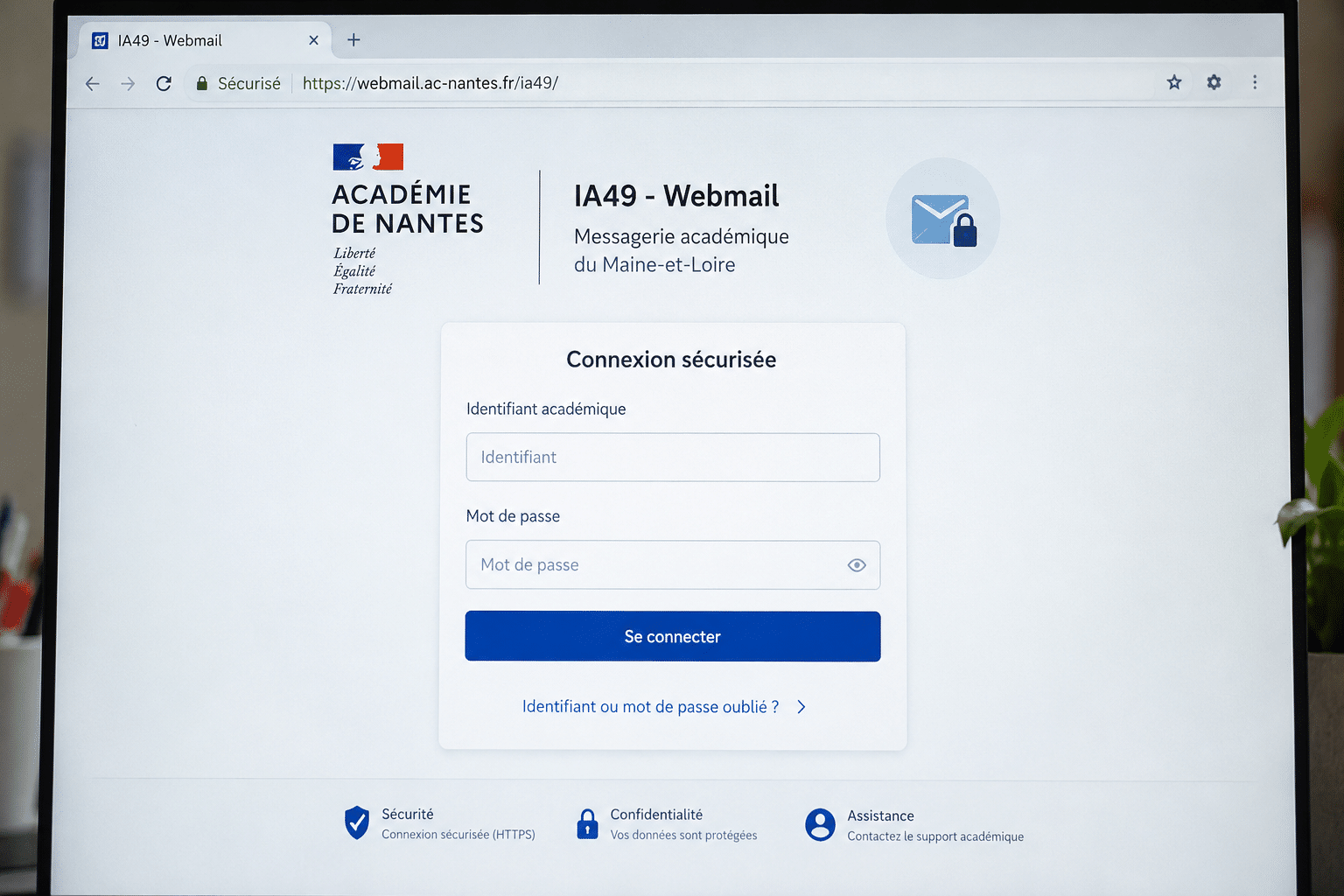Select the IA49 - Webmail browser tab
Viewport: 1344px width, 896px height.
(205, 40)
